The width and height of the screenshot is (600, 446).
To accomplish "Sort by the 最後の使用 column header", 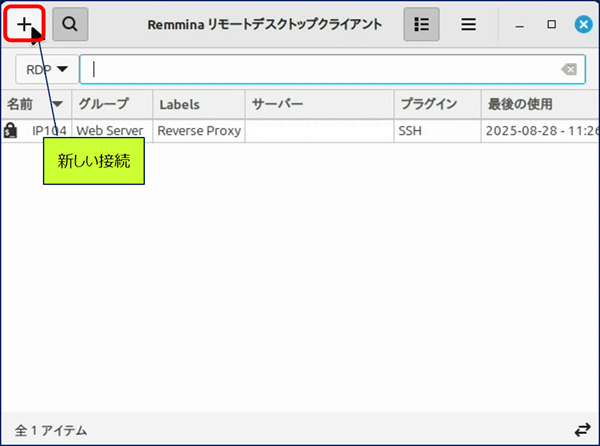I will tap(540, 104).
